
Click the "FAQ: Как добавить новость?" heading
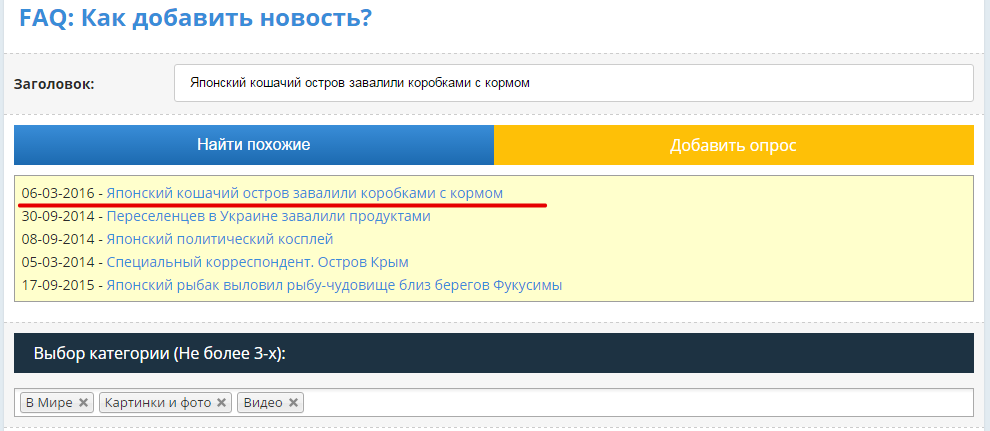click(x=196, y=17)
